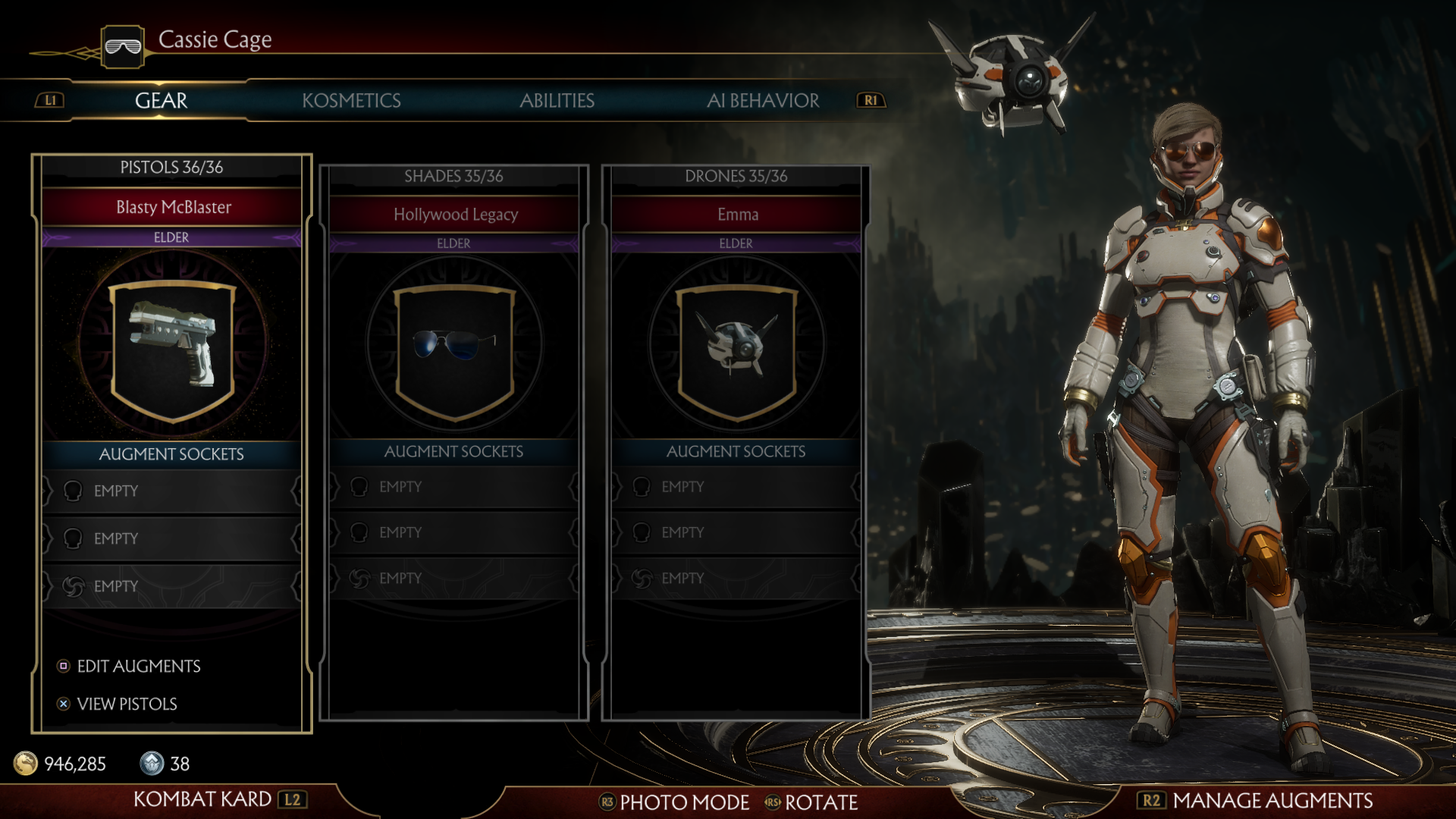Click the R1 shoulder button icon
1456x819 pixels.
coord(871,100)
